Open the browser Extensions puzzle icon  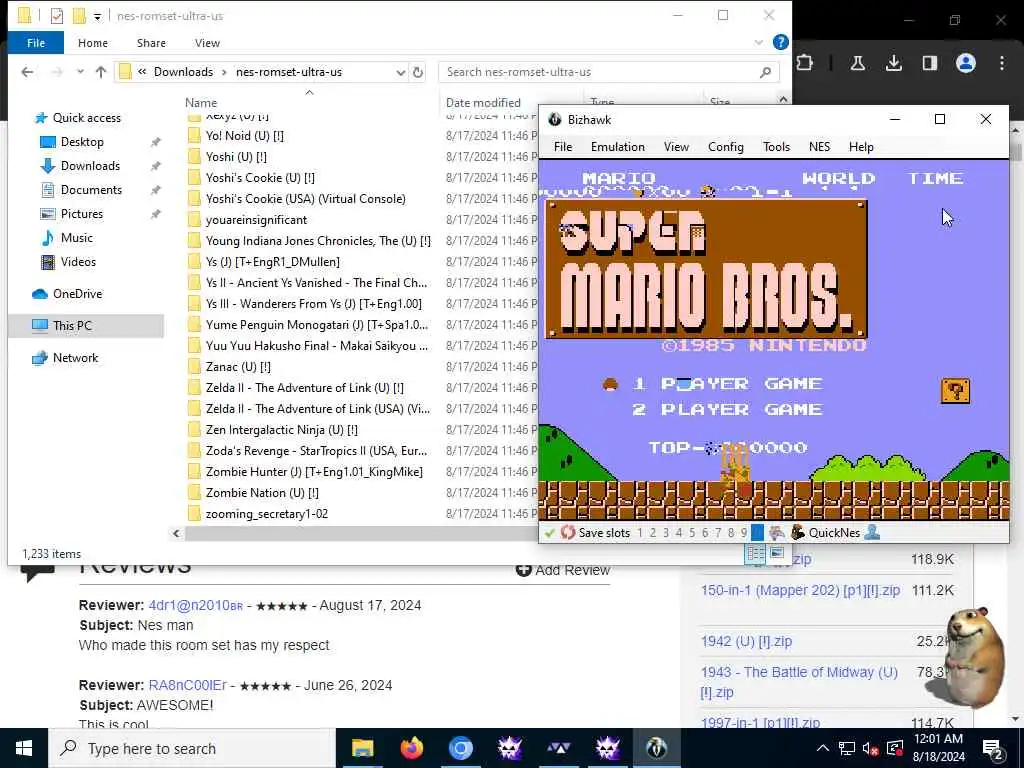pyautogui.click(x=805, y=63)
